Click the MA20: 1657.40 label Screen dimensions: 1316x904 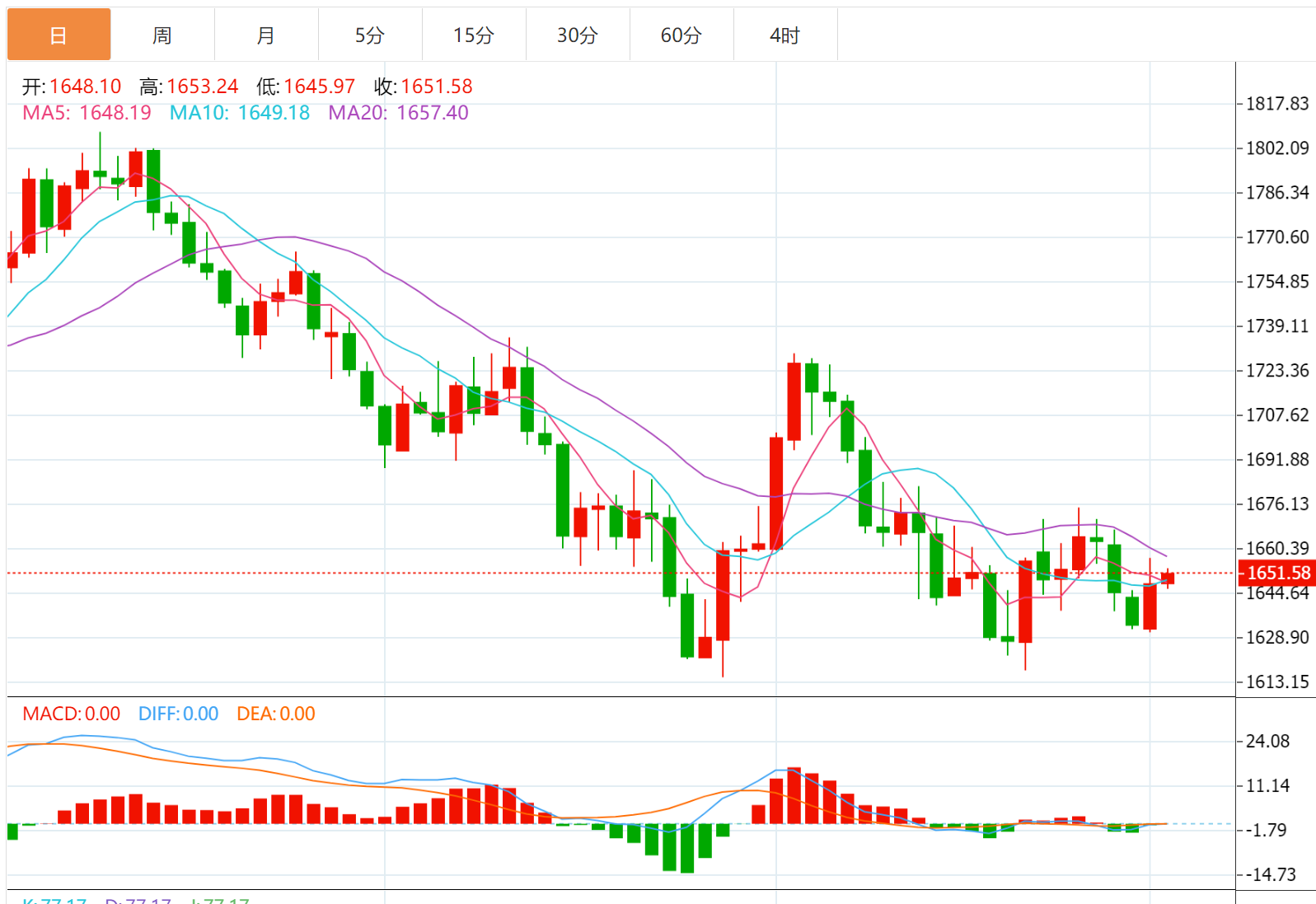coord(398,113)
